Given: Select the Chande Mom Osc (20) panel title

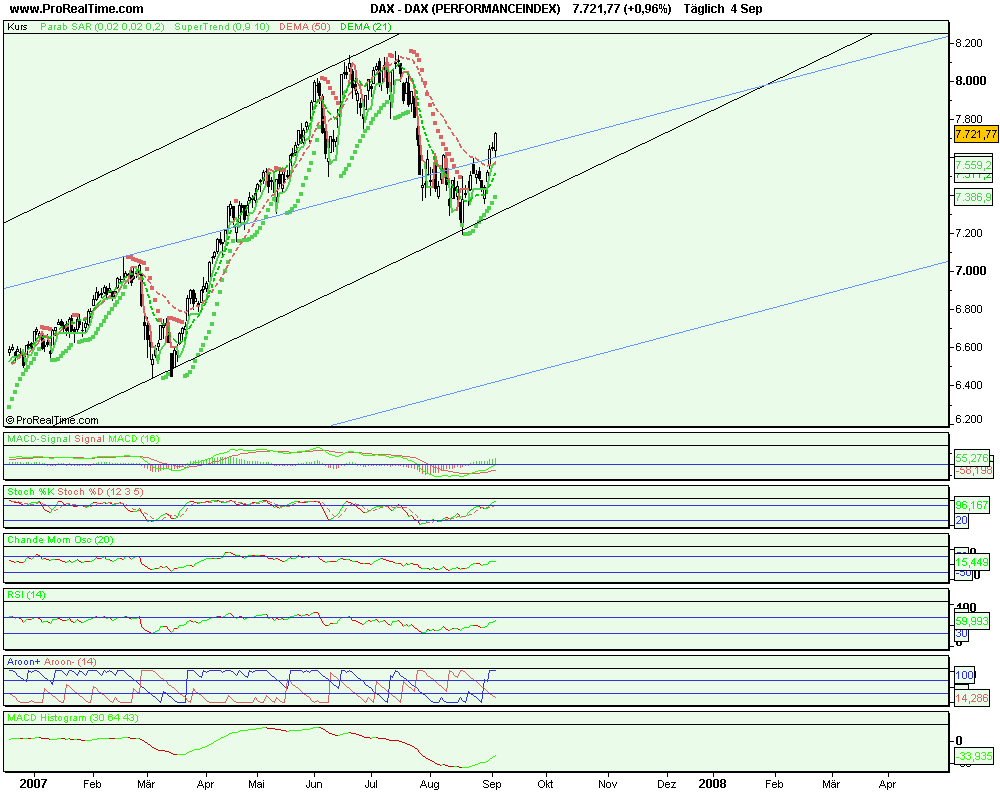Looking at the screenshot, I should click(x=61, y=540).
